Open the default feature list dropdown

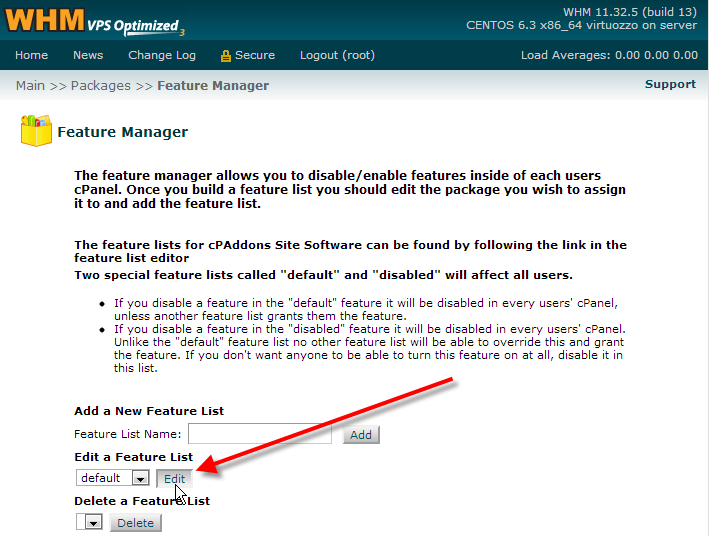[113, 478]
